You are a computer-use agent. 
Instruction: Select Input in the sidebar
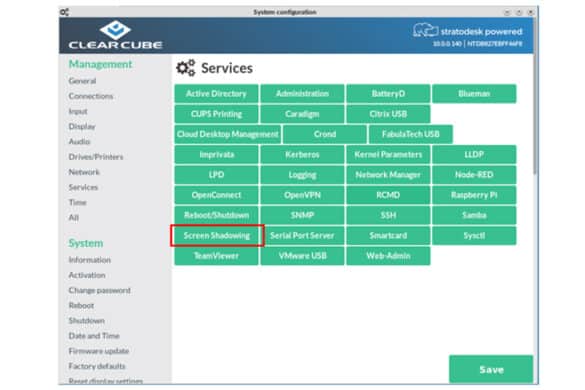pos(78,111)
